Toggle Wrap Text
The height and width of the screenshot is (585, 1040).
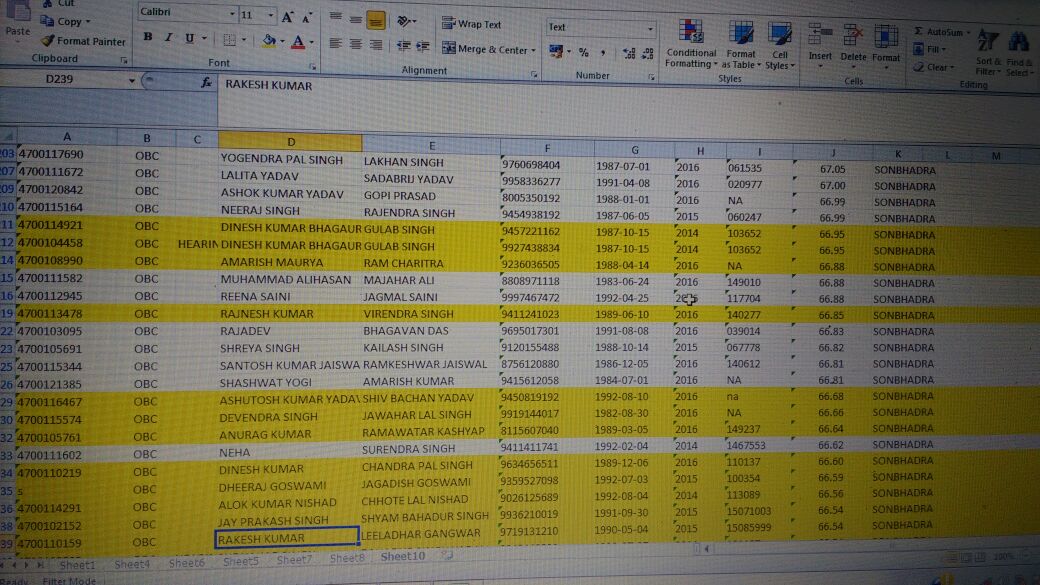(x=472, y=24)
